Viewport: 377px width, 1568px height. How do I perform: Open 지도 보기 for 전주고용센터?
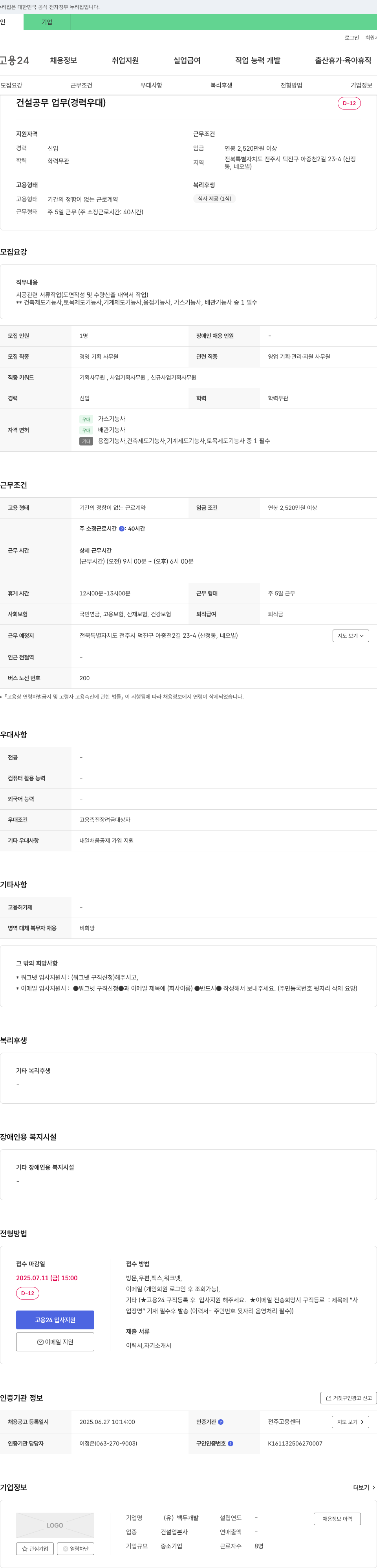350,1422
